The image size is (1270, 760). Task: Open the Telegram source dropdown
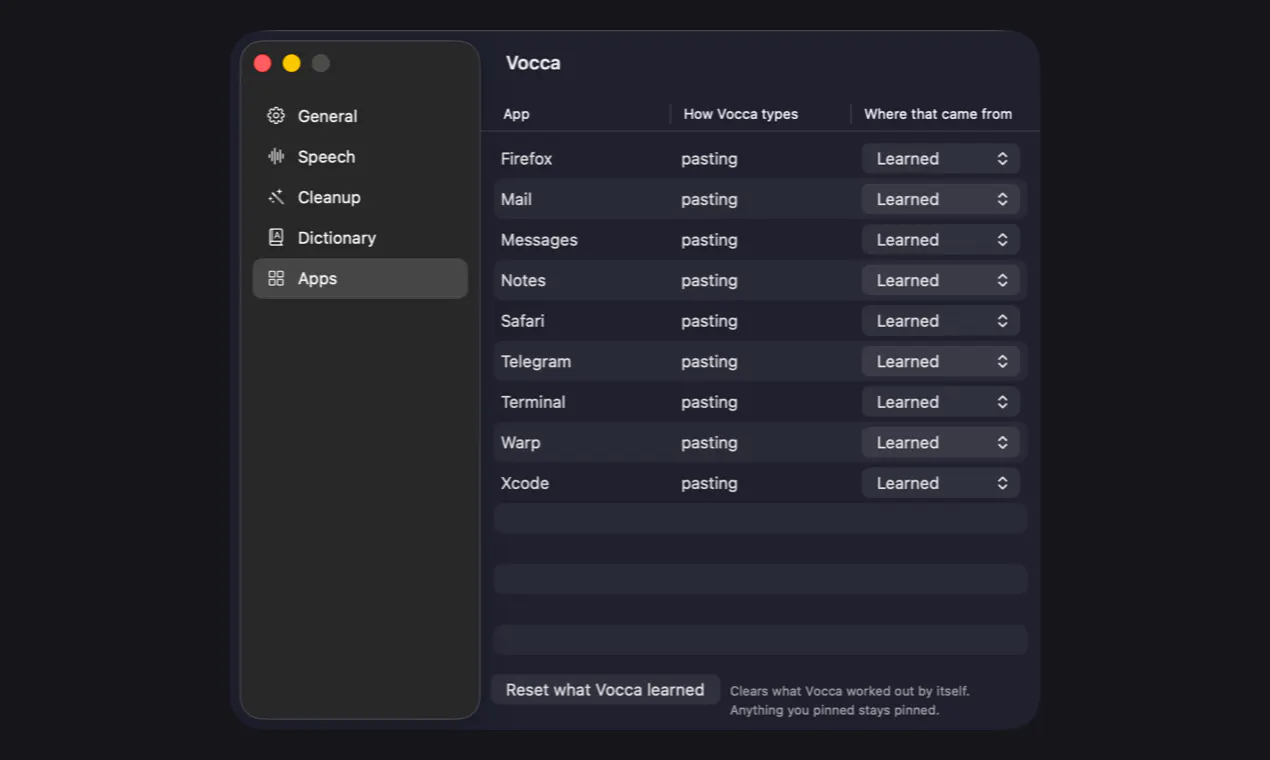tap(941, 361)
